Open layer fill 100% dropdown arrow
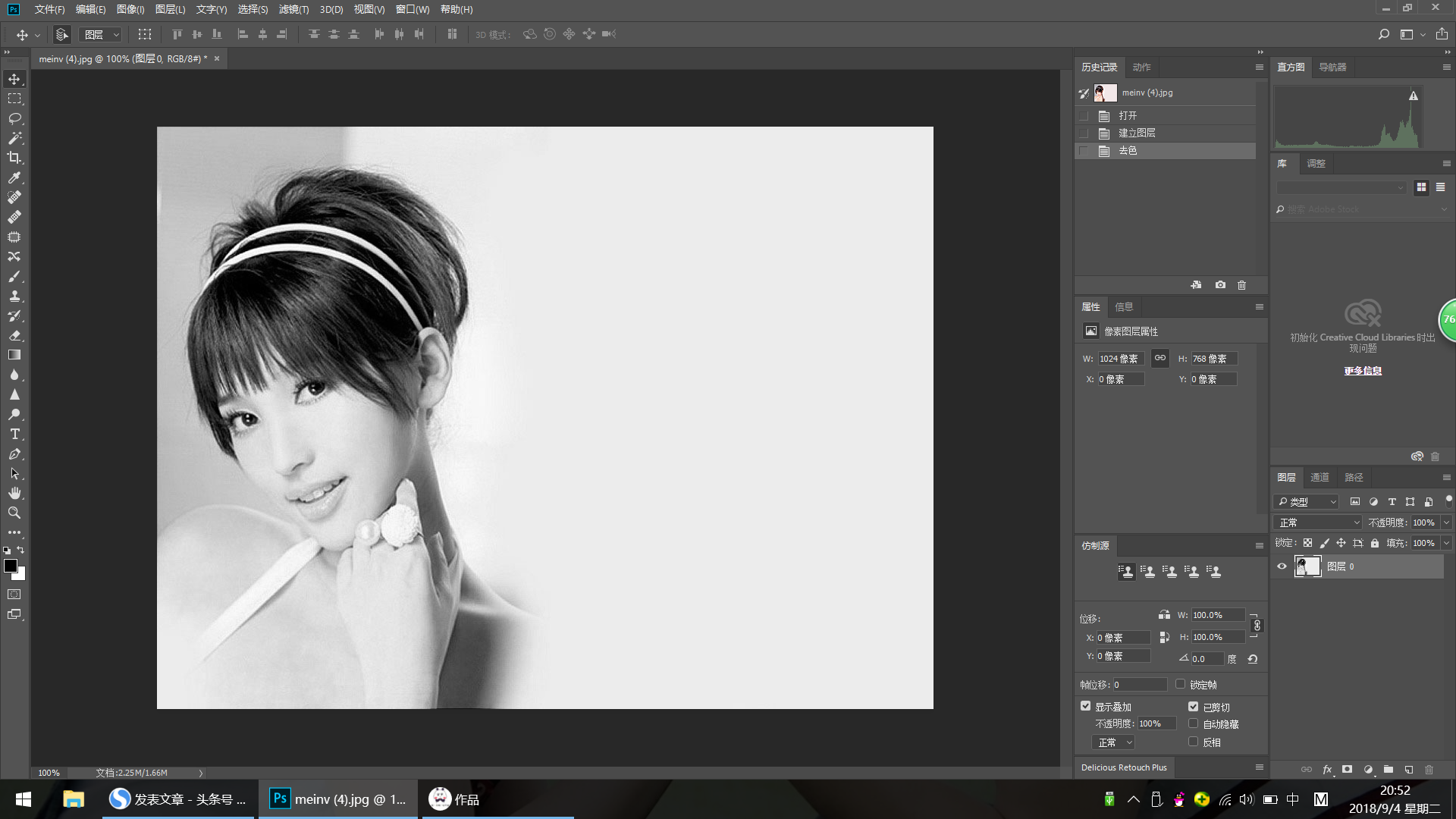Screen dimensions: 1456x819 click(x=1446, y=543)
